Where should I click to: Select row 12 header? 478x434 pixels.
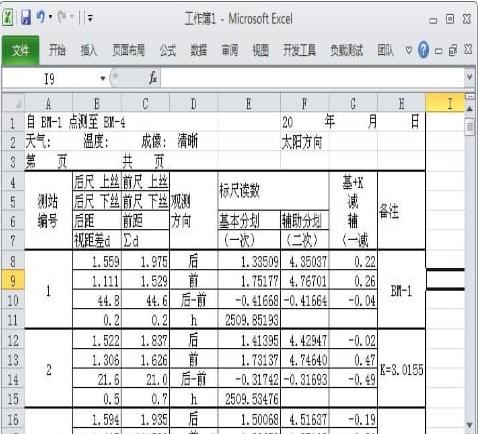coord(13,340)
